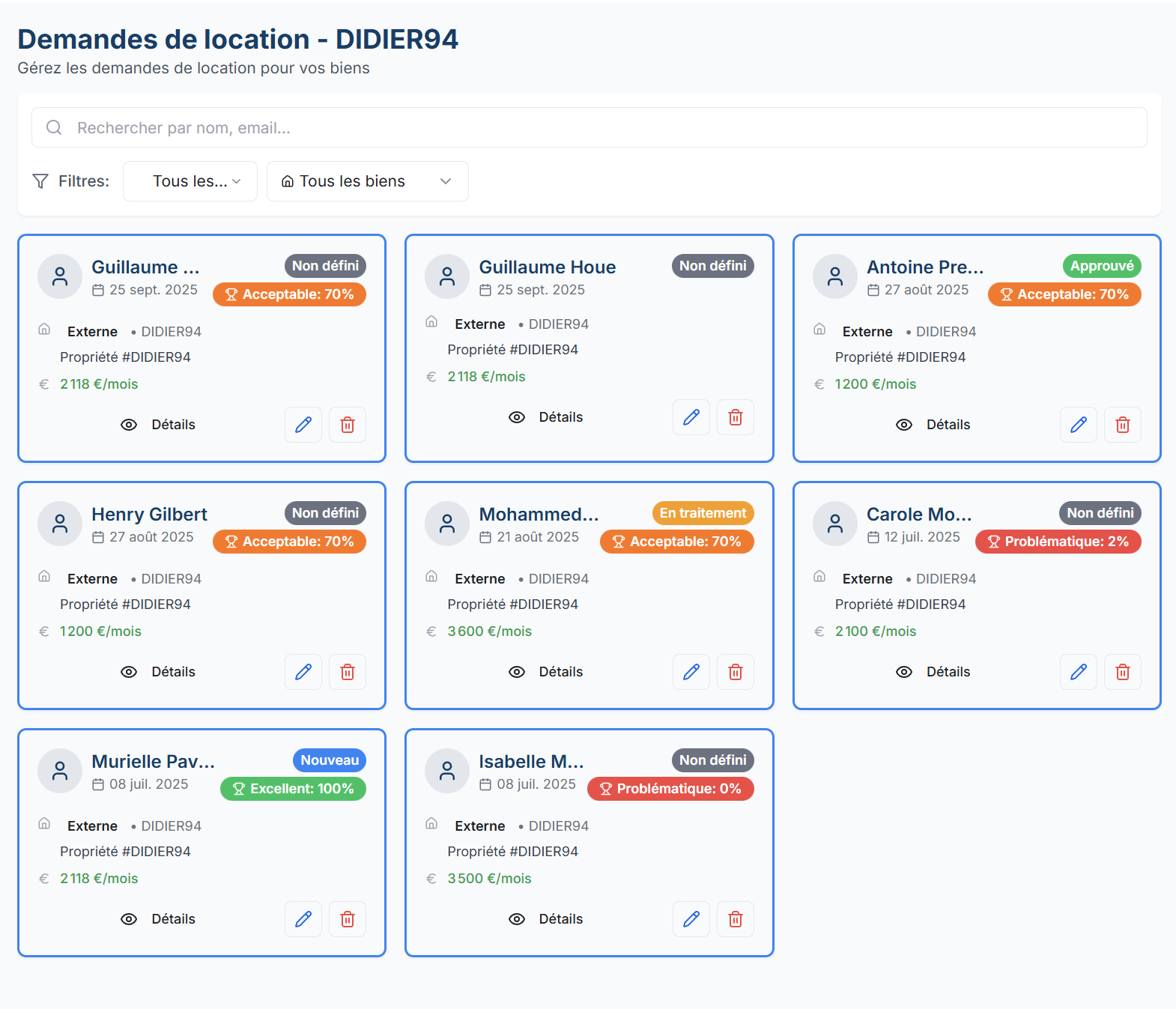The width and height of the screenshot is (1176, 1009).
Task: Click Henry Gilbert's 'Non défini' badge
Action: pos(325,513)
